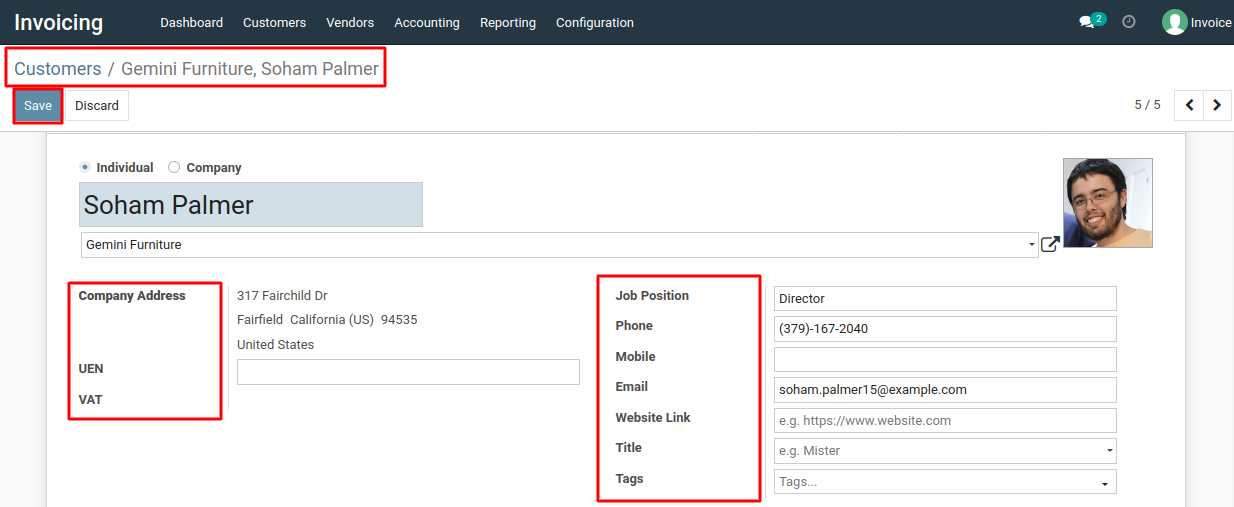Click the Job Position label
1234x507 pixels.
(652, 296)
